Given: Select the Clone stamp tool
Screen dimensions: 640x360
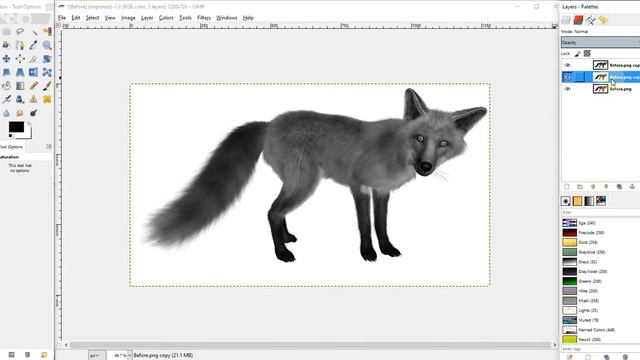Looking at the screenshot, I should (33, 99).
